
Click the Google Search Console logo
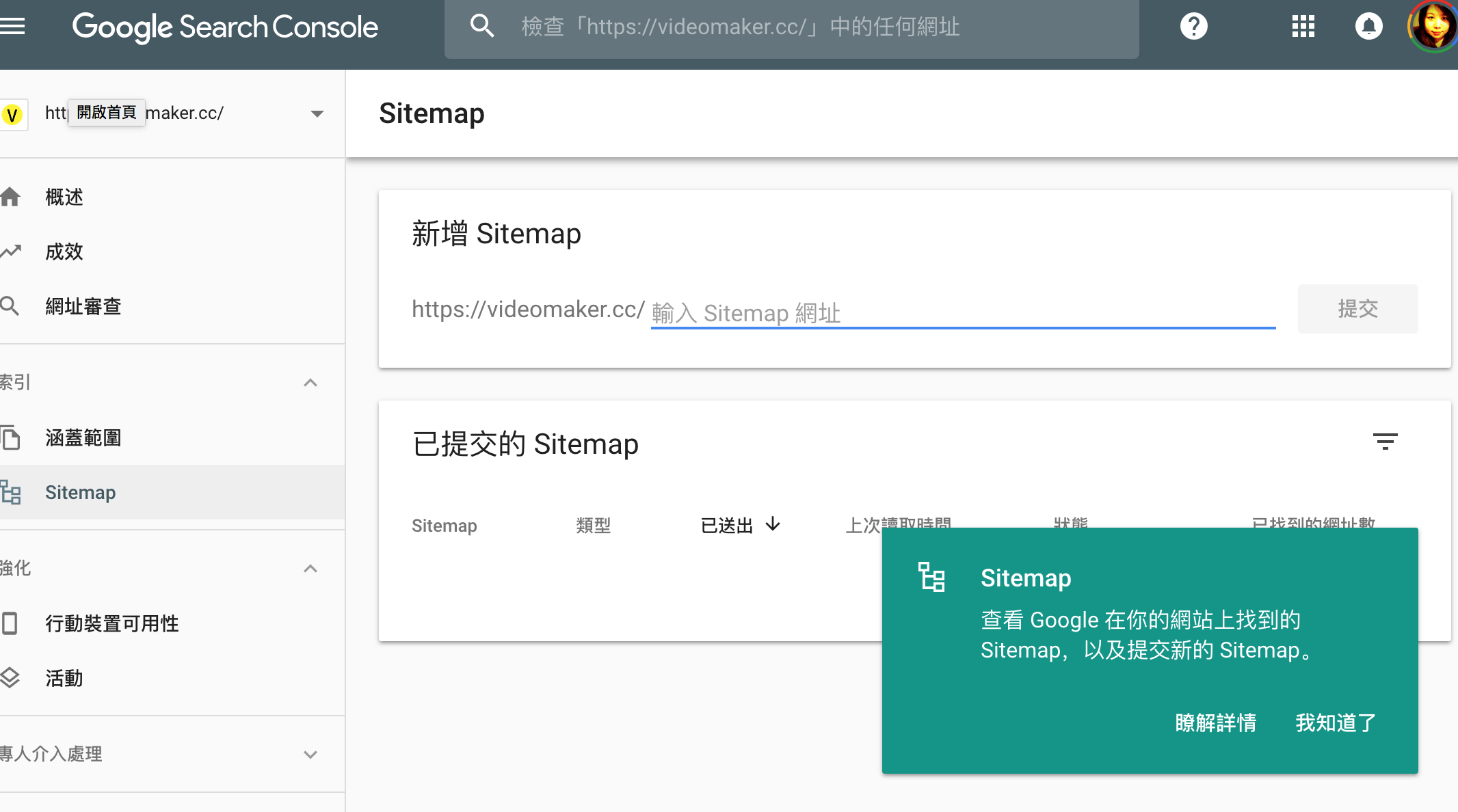coord(225,27)
